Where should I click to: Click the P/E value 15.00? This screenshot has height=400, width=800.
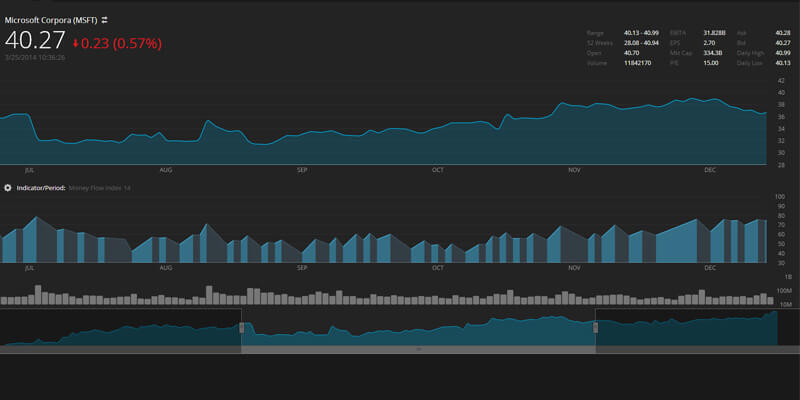711,63
